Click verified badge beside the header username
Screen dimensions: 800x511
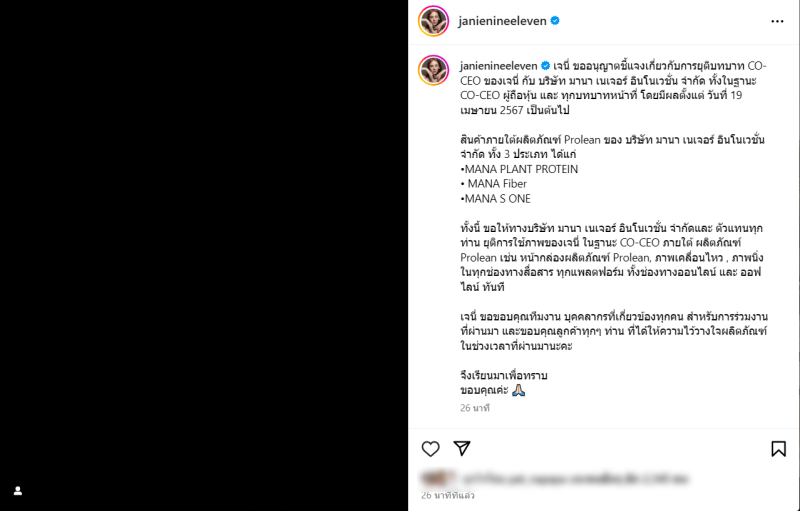(555, 21)
